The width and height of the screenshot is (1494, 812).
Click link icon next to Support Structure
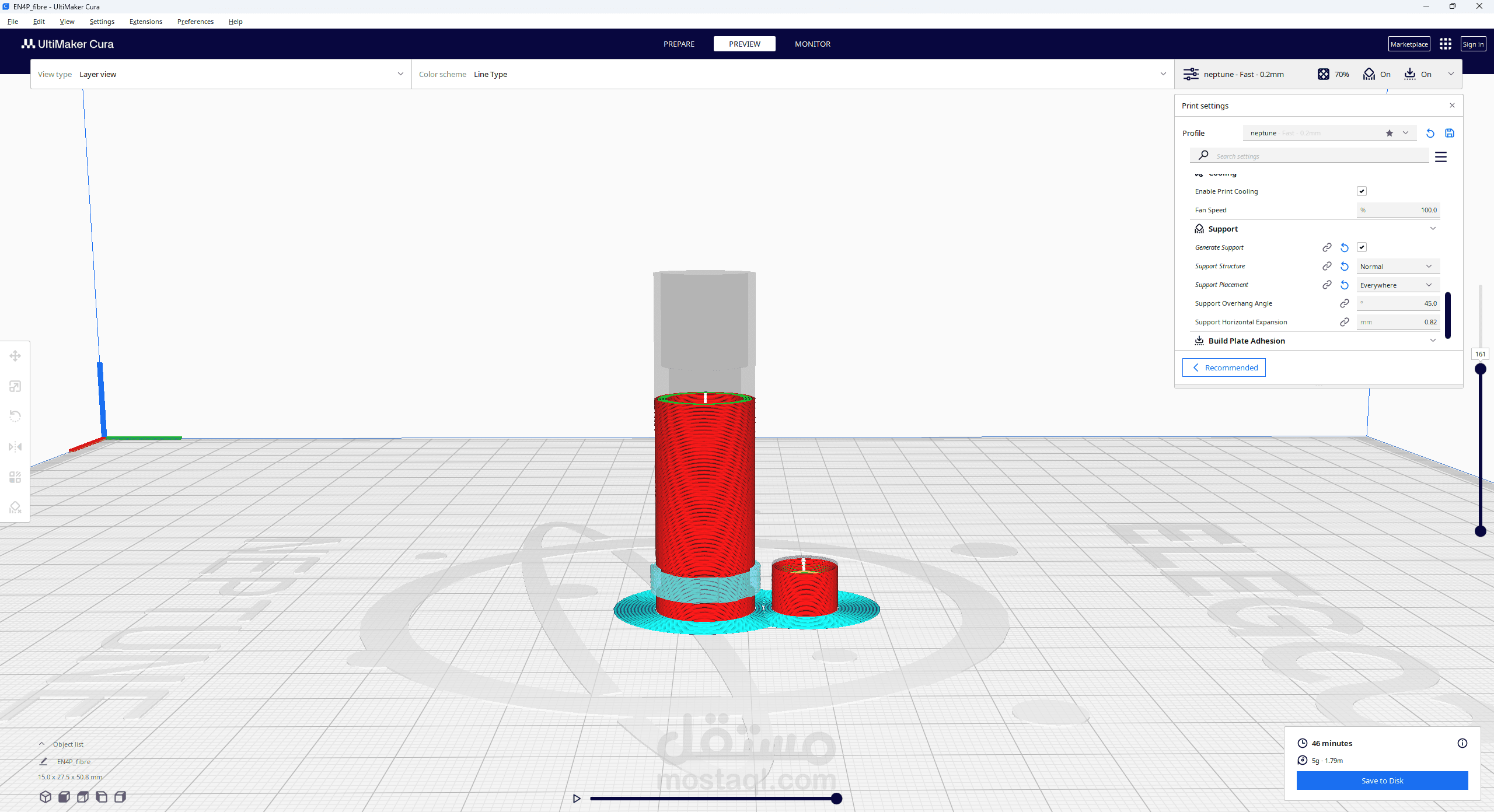click(1327, 266)
